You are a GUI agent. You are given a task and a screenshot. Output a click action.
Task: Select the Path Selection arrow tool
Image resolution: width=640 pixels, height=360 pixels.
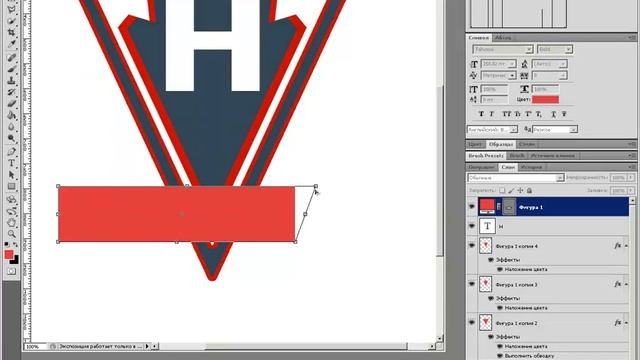point(12,175)
